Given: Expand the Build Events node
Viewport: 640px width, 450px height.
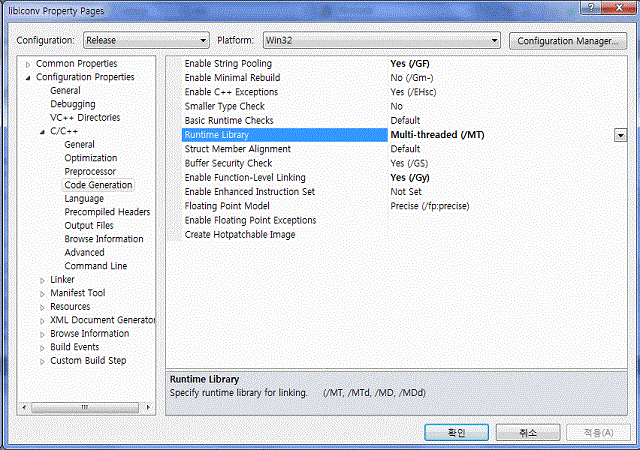Looking at the screenshot, I should (42, 348).
